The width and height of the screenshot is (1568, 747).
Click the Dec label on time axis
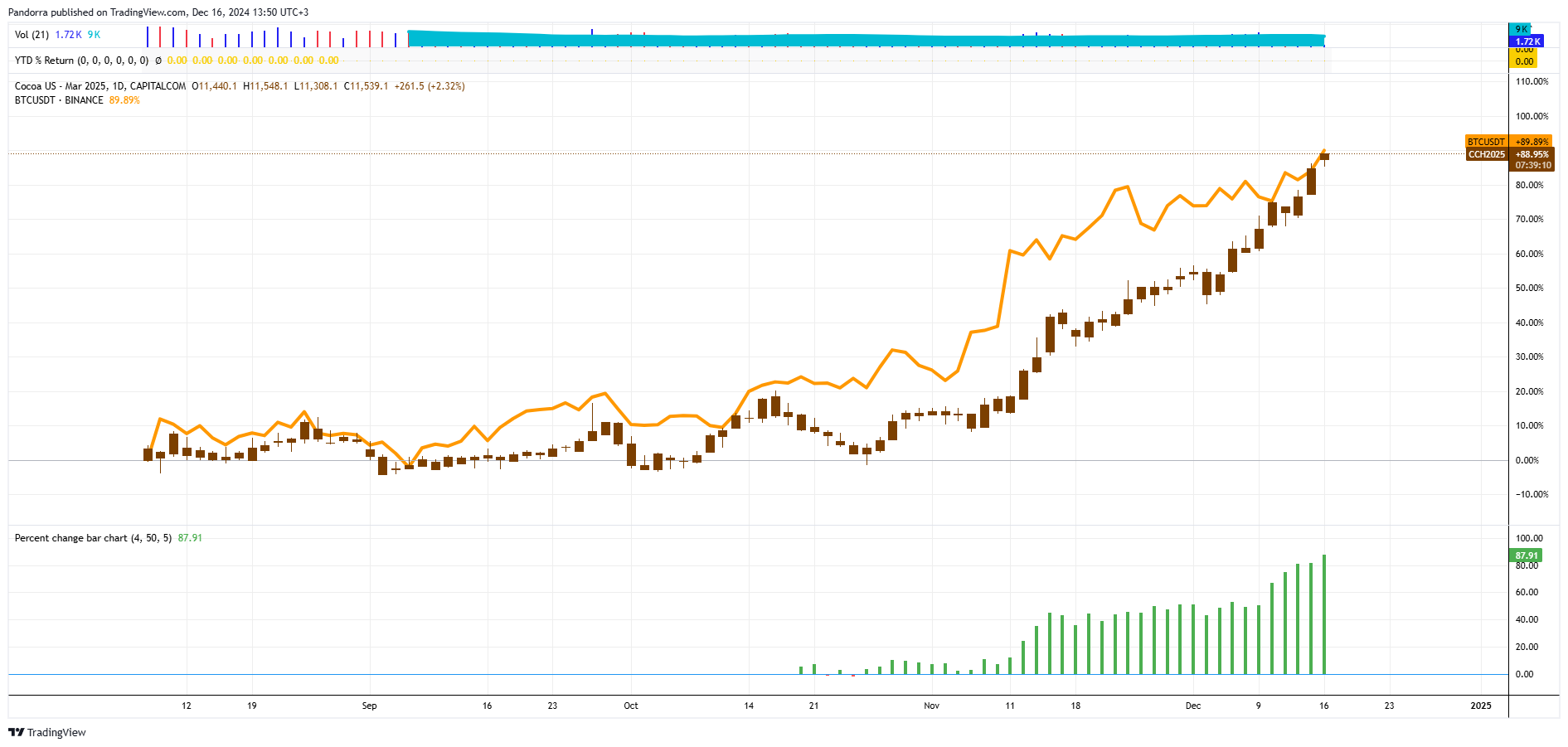coord(1193,706)
